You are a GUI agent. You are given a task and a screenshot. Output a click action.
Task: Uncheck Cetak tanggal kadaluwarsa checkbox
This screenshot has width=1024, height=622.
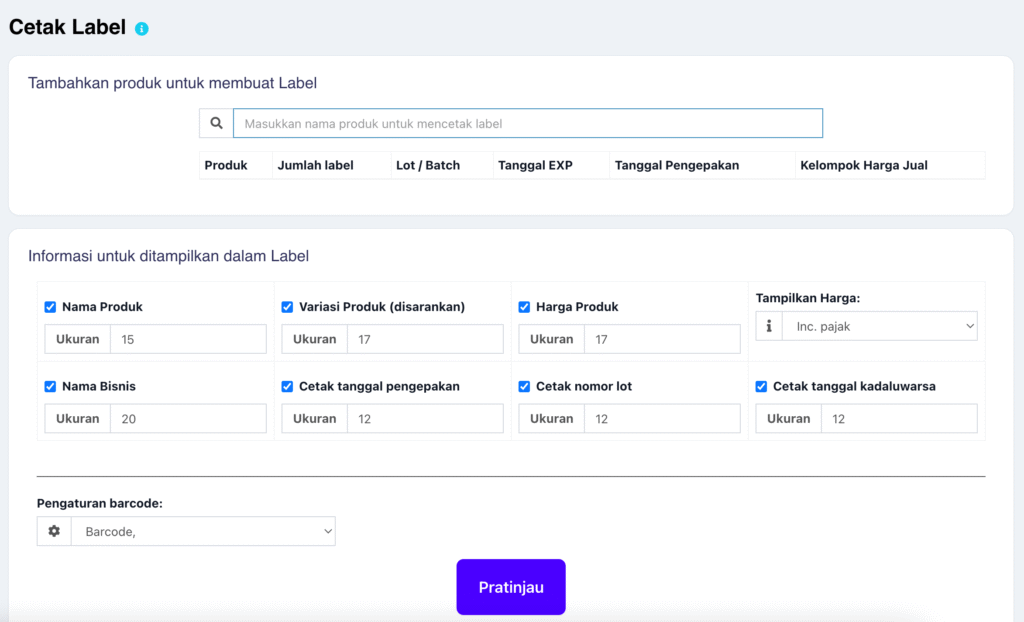click(761, 386)
